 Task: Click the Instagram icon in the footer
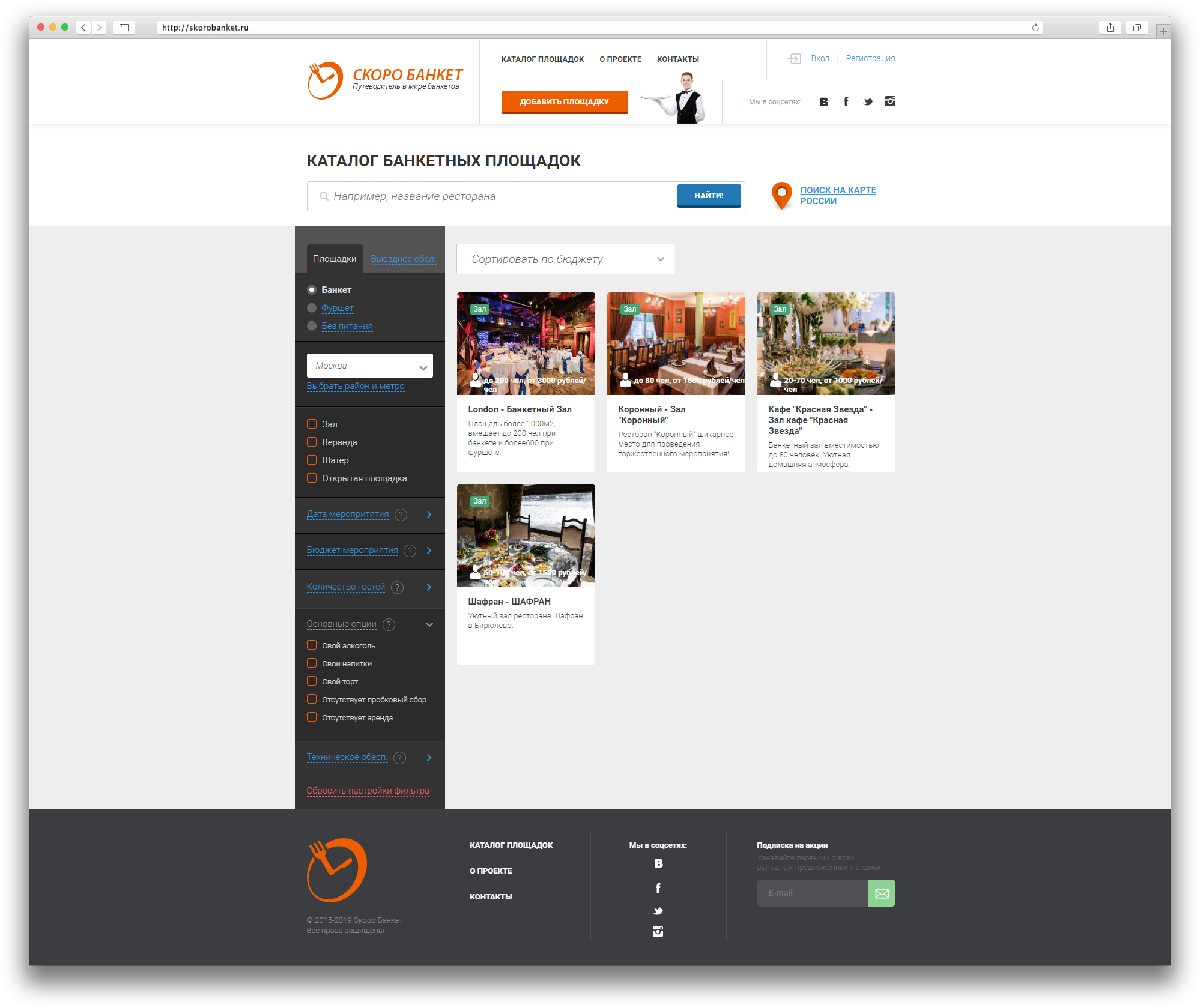(x=658, y=932)
